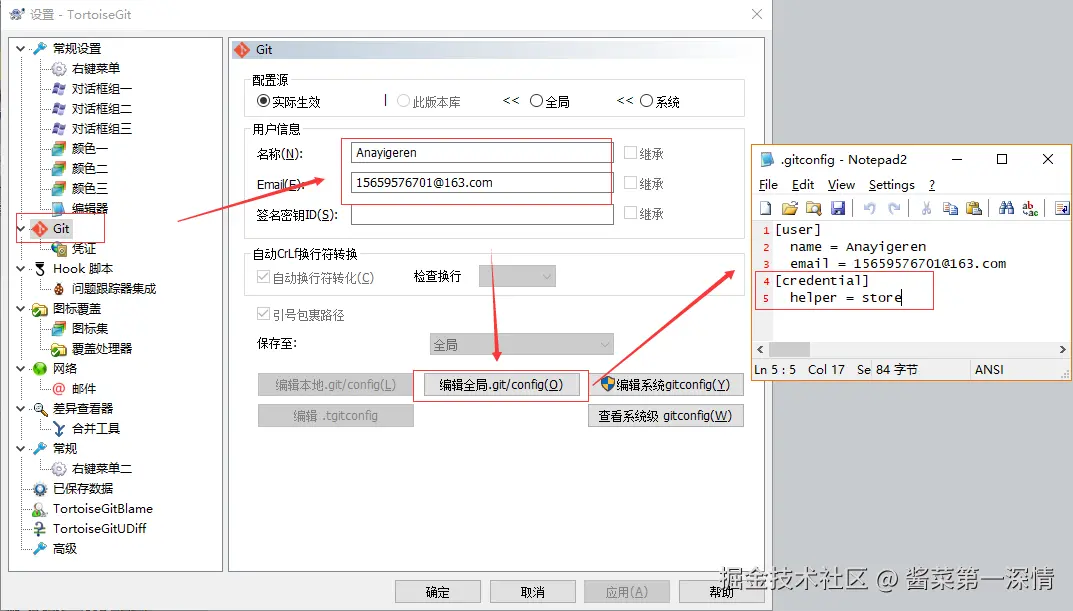1073x611 pixels.
Task: Open the 保存至 全局 dropdown
Action: tap(521, 344)
